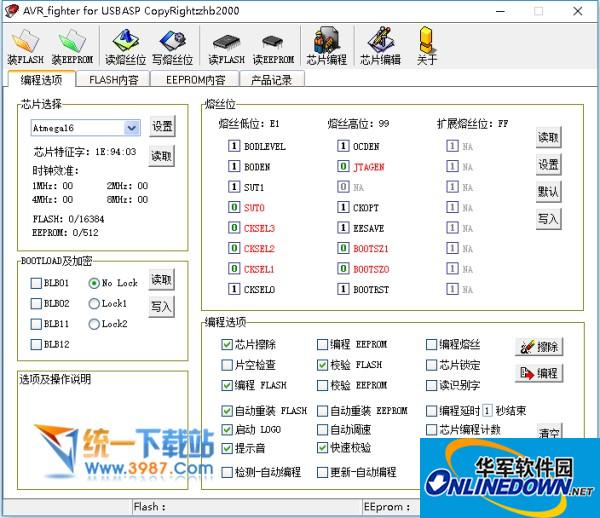This screenshot has height=518, width=600.
Task: Toggle the BLB12 checkbox
Action: [36, 344]
